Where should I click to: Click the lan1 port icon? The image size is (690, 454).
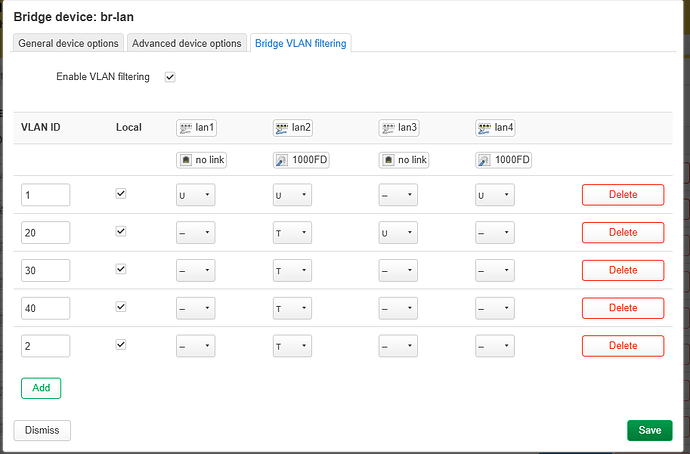[x=186, y=128]
